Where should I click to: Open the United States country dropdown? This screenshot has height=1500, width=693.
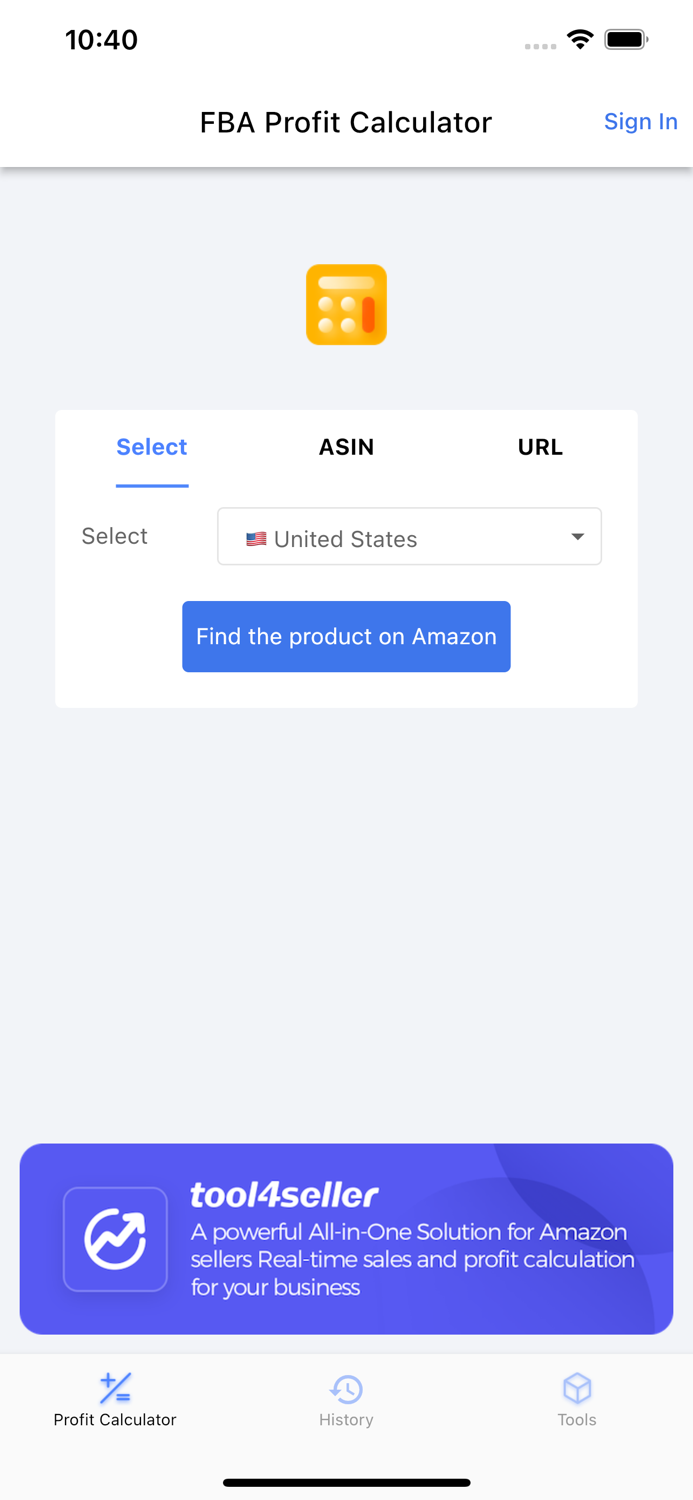[x=409, y=538]
